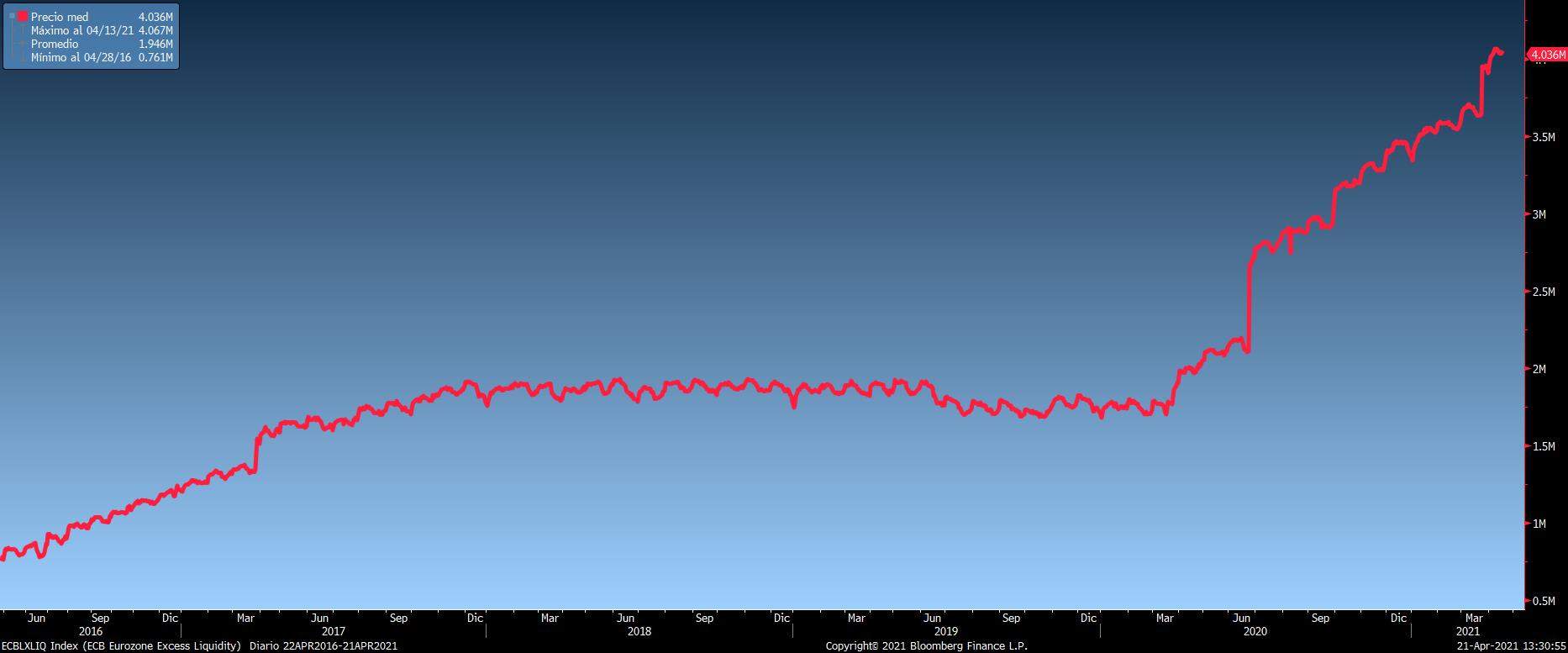The image size is (1568, 653).
Task: Click the 2020 year label on the time axis
Action: click(x=1255, y=631)
